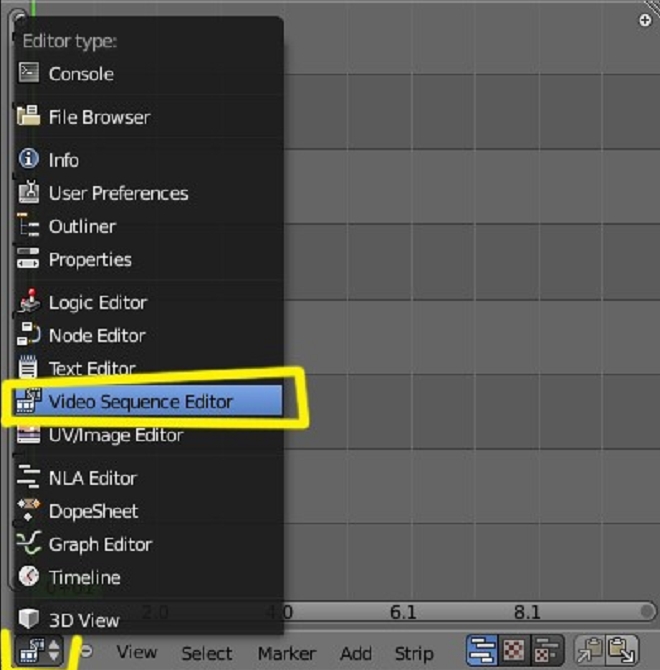Viewport: 660px width, 670px height.
Task: Open editor type selector dropdown
Action: (39, 650)
